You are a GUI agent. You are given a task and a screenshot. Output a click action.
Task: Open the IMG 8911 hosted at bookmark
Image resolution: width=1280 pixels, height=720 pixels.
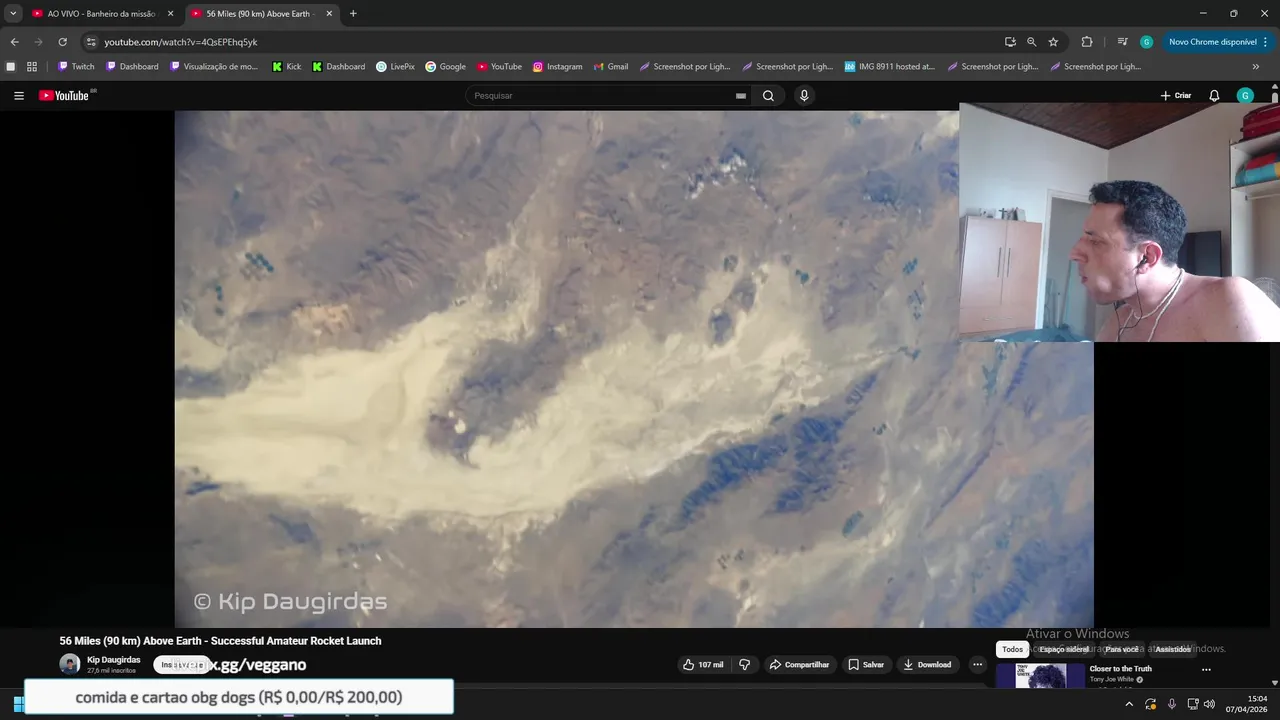pos(889,67)
